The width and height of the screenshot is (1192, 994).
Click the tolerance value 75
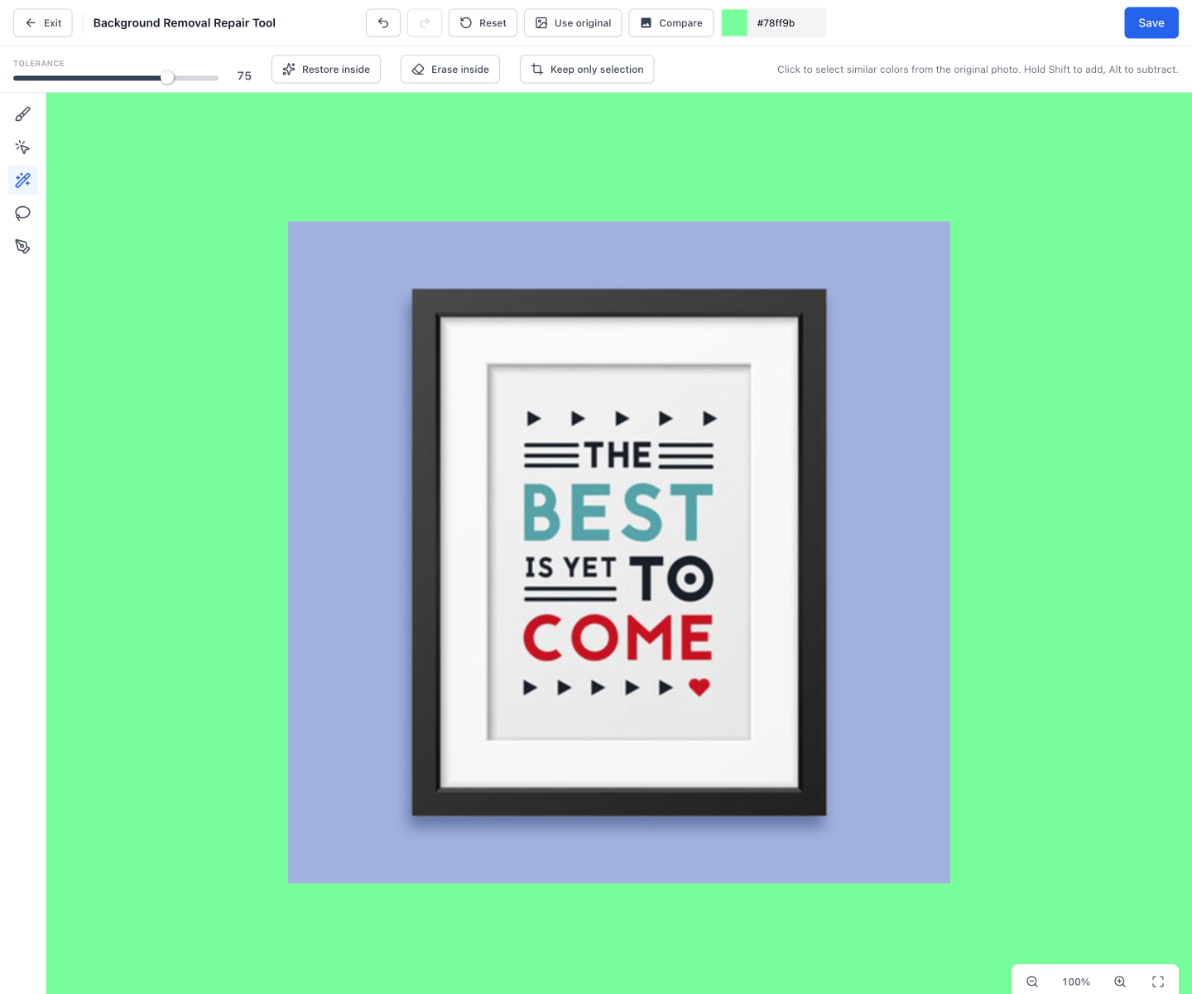(x=244, y=76)
